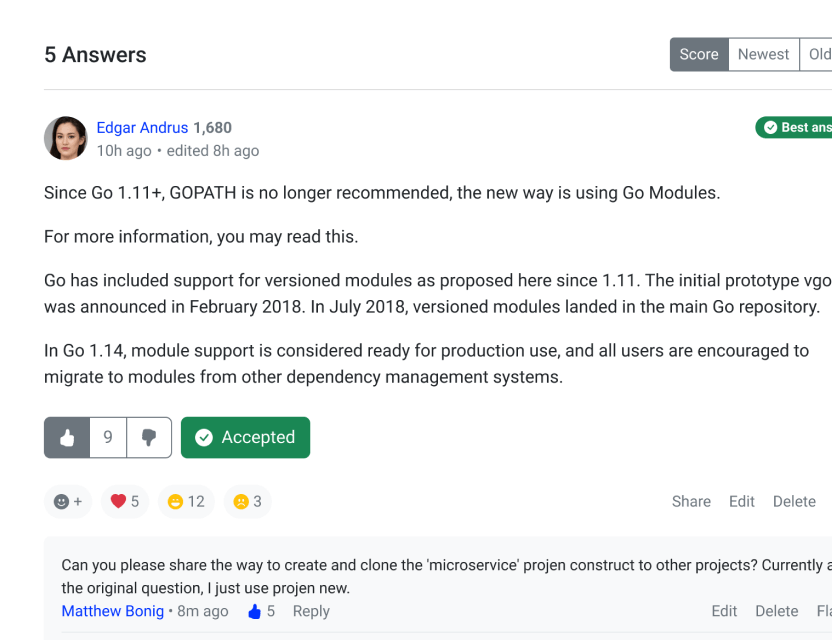Upvote Edgar Andrus's answer

click(x=67, y=438)
